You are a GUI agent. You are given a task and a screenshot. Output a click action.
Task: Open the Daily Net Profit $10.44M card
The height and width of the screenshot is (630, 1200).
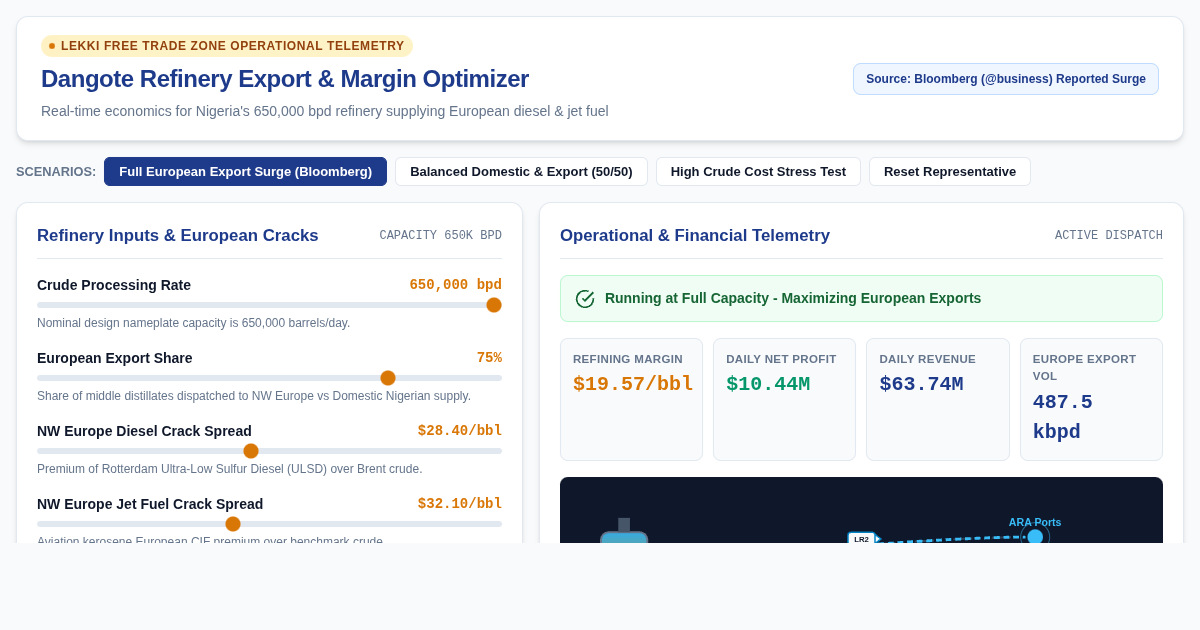click(784, 399)
